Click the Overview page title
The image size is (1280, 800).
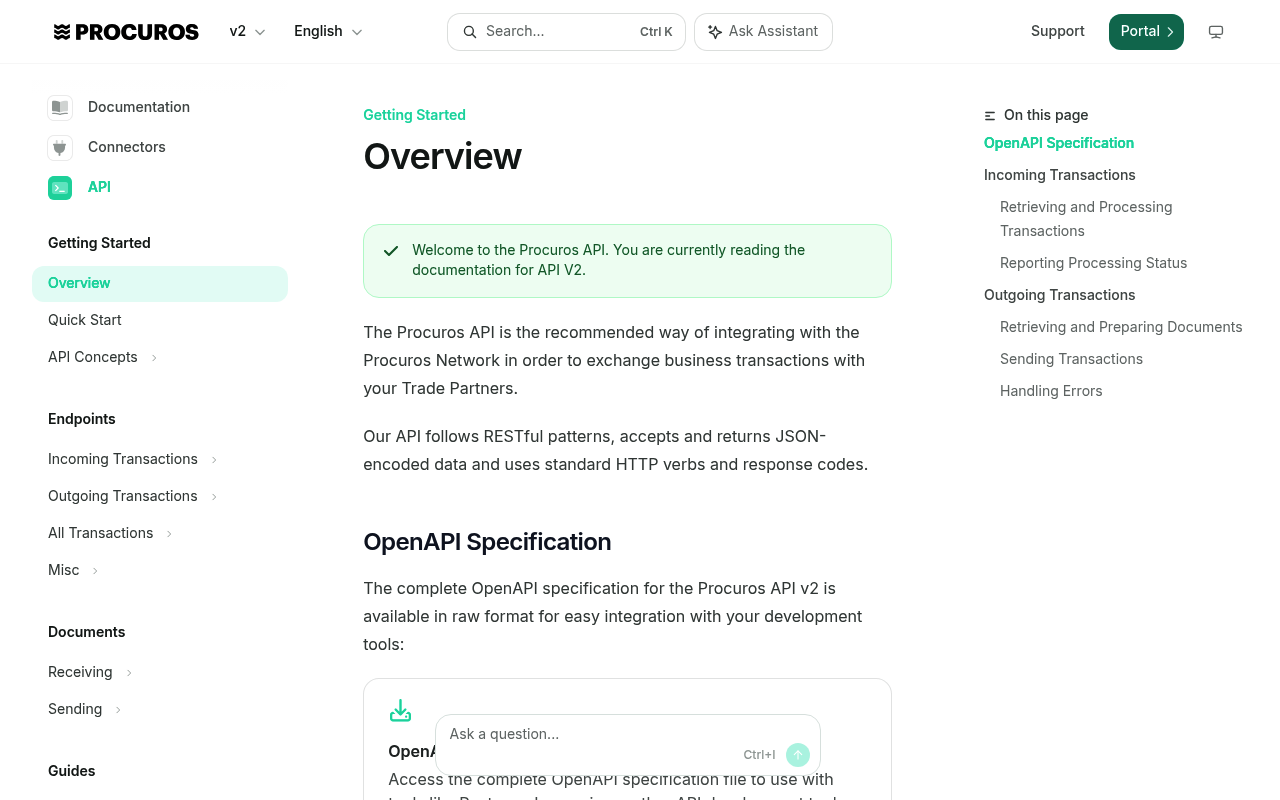[442, 156]
